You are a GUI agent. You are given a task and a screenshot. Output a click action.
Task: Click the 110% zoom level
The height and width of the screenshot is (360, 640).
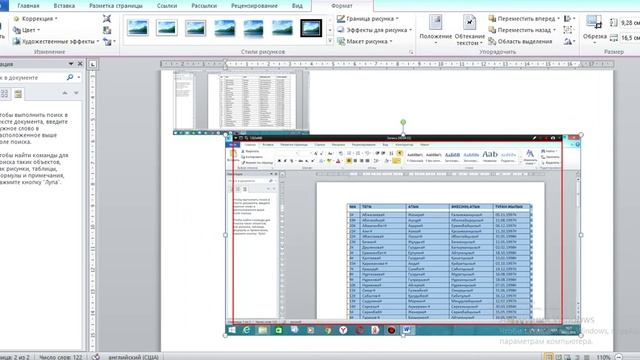coord(603,357)
